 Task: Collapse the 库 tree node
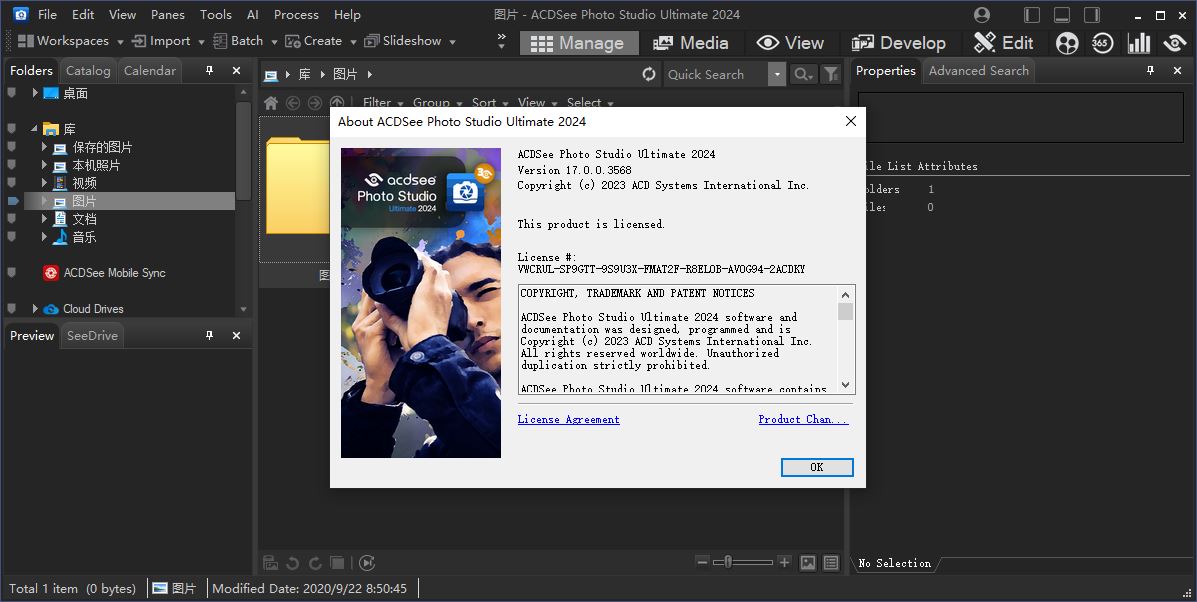tap(35, 129)
